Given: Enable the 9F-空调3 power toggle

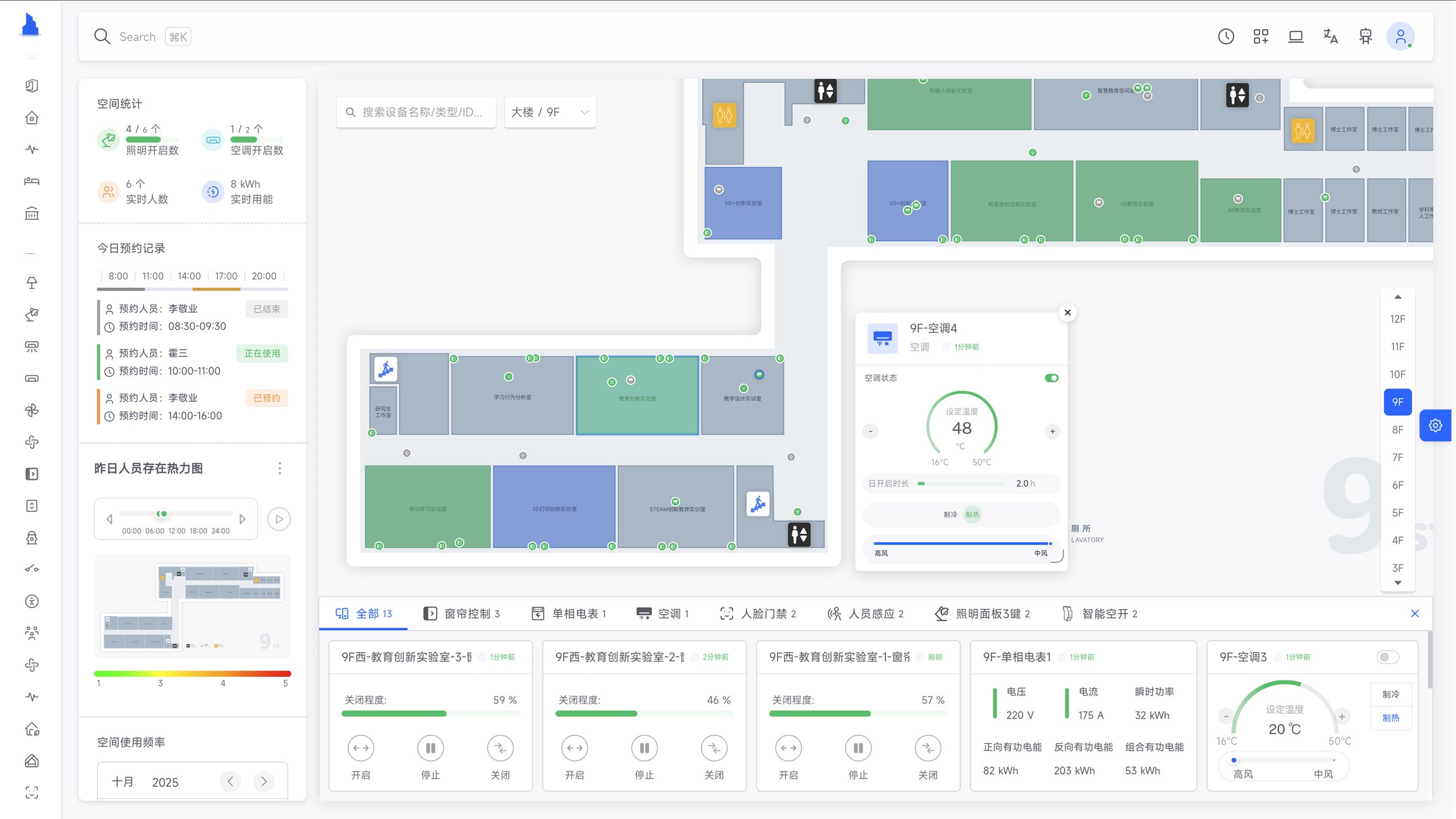Looking at the screenshot, I should [x=1387, y=657].
